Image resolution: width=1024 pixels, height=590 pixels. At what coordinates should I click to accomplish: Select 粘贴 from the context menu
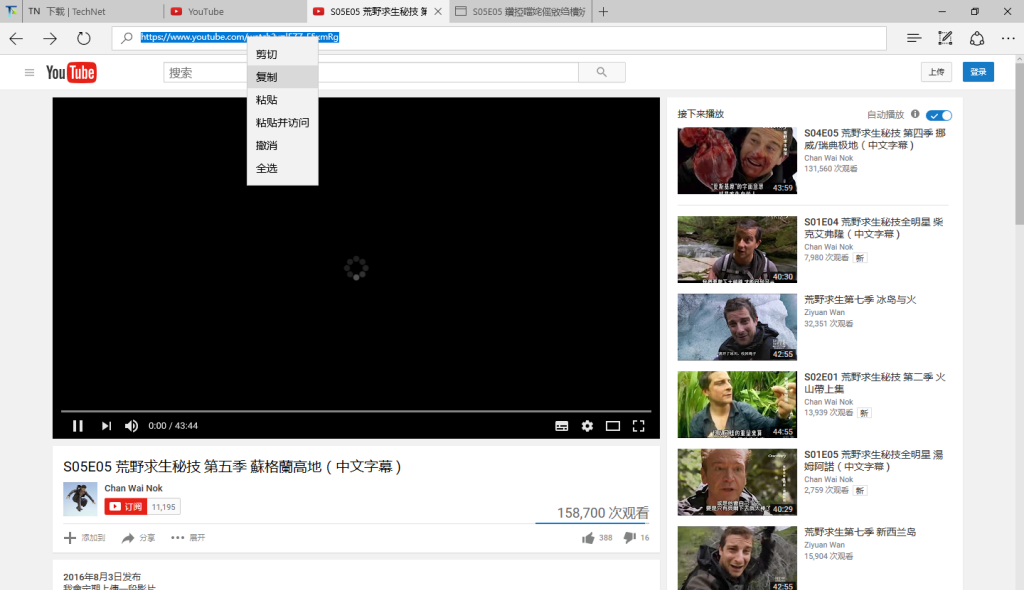click(x=283, y=100)
